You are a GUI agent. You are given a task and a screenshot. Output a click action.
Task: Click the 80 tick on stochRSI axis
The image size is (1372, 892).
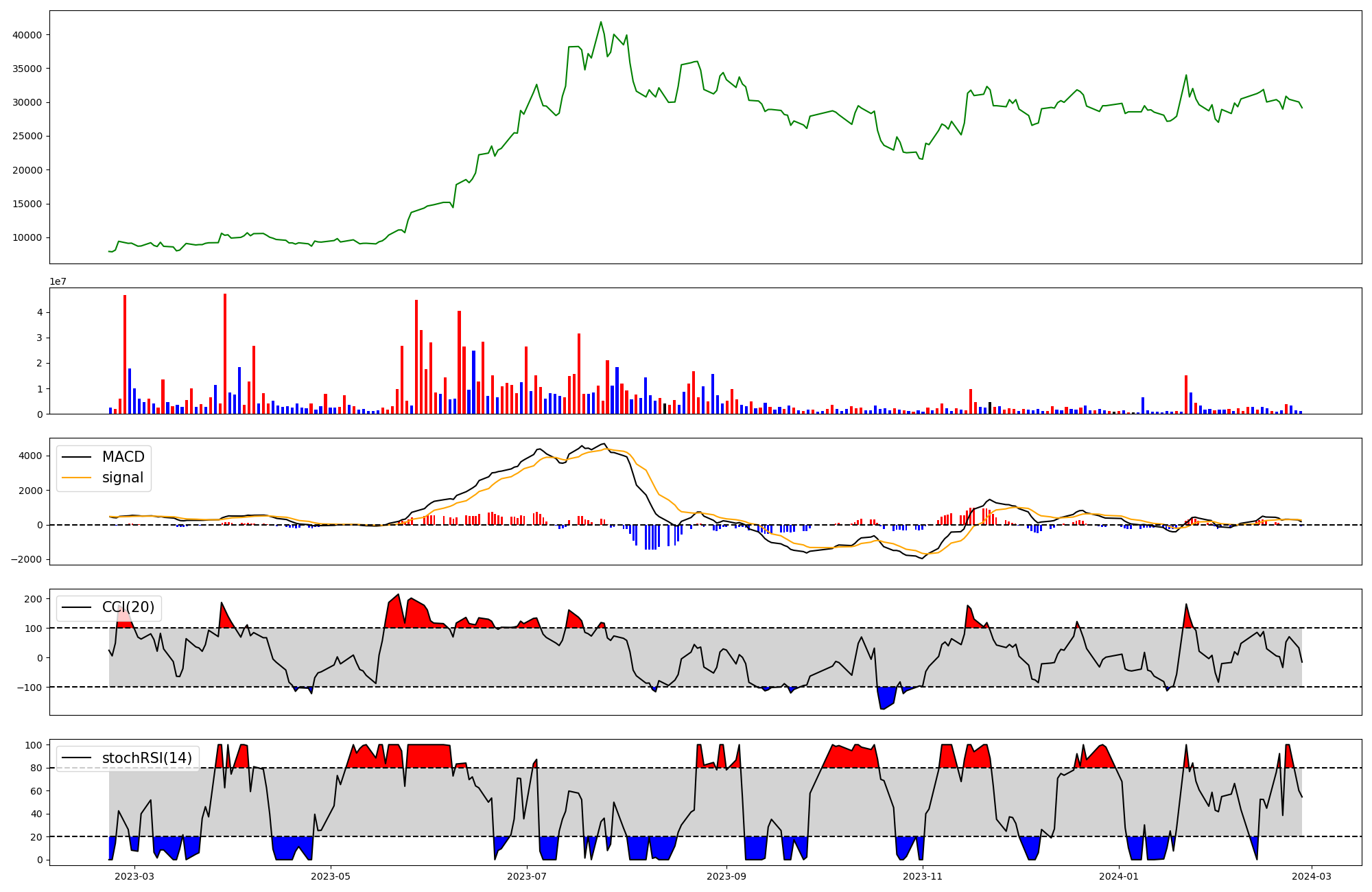36,768
